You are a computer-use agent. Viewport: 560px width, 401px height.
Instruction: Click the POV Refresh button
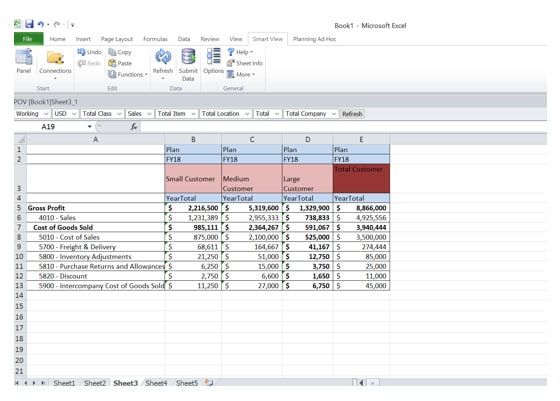(x=352, y=114)
